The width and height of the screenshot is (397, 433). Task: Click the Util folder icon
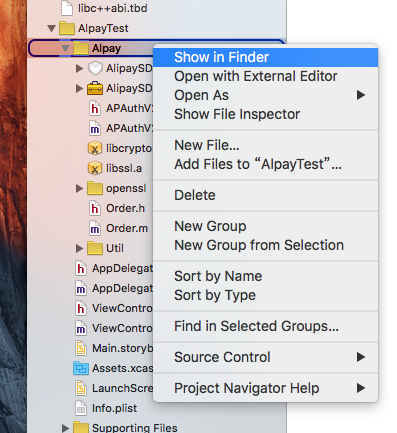[x=95, y=248]
